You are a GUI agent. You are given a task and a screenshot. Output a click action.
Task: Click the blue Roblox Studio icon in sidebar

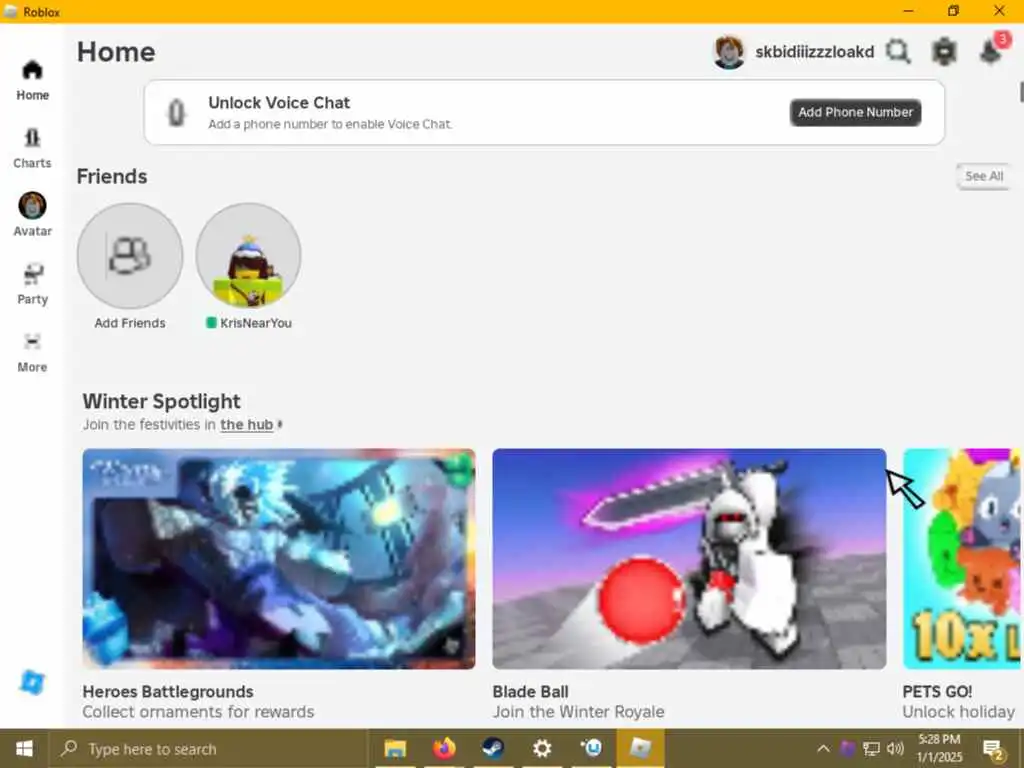coord(32,682)
